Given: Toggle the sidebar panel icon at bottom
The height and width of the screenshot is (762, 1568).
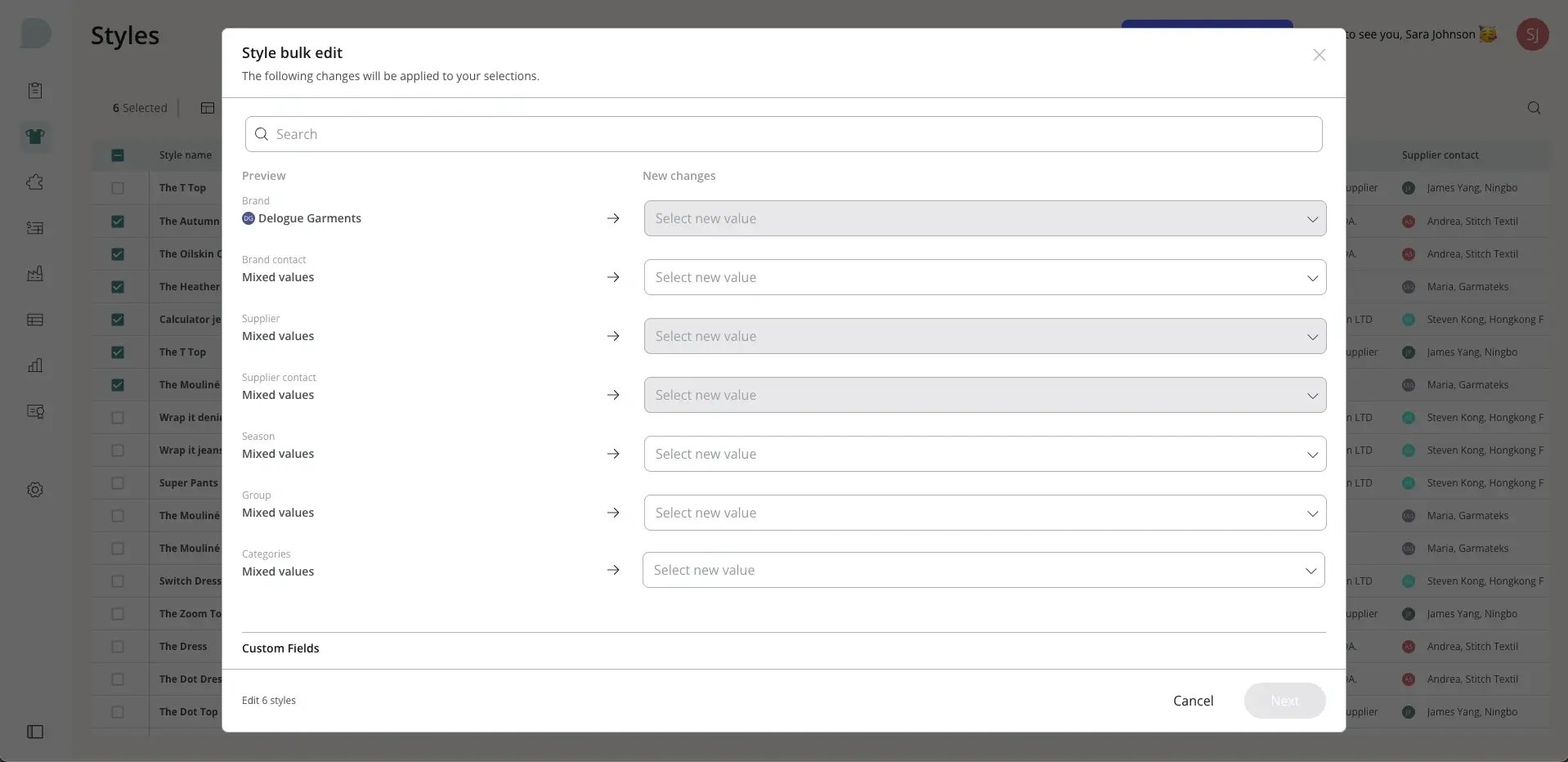Looking at the screenshot, I should tap(35, 732).
